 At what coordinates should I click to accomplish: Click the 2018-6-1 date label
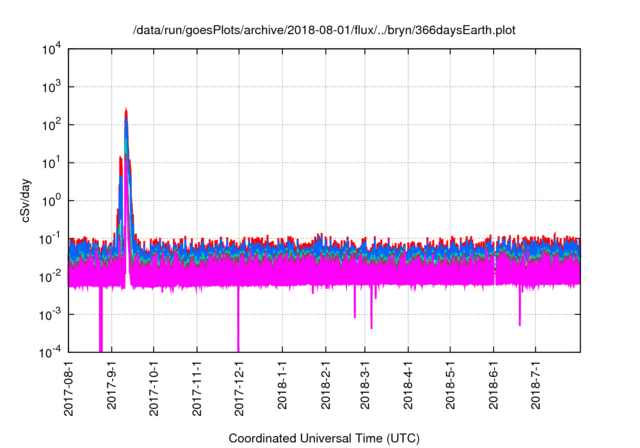493,385
